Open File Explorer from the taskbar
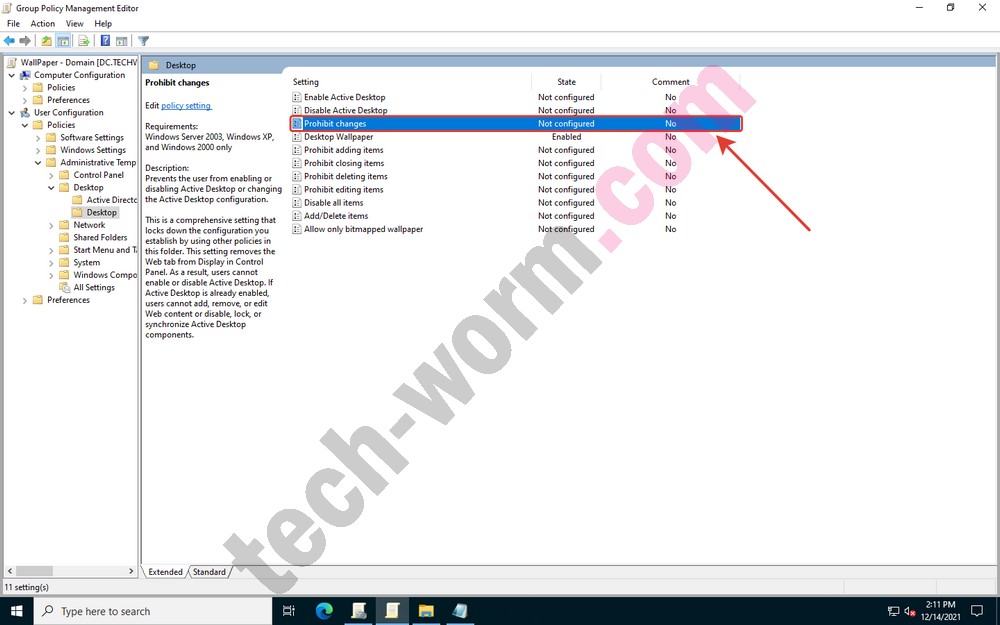The image size is (1000, 625). click(426, 611)
